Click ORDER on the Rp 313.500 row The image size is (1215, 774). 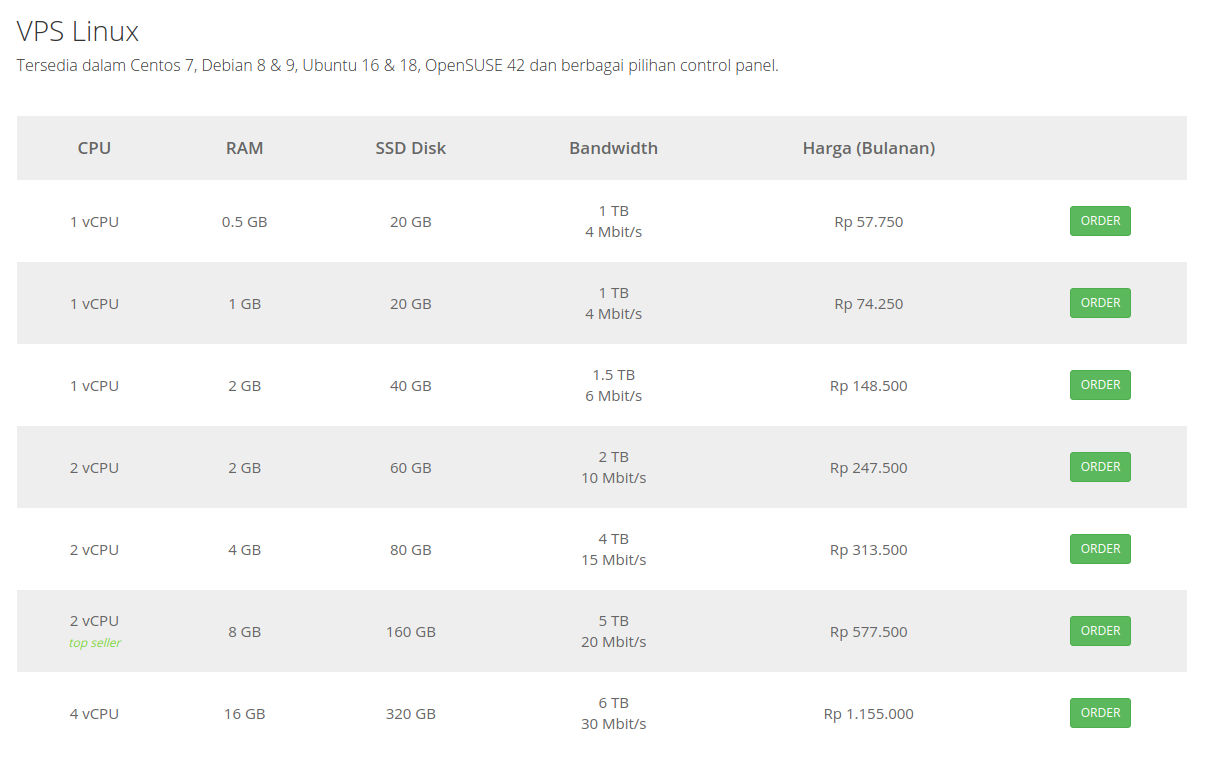click(1100, 549)
